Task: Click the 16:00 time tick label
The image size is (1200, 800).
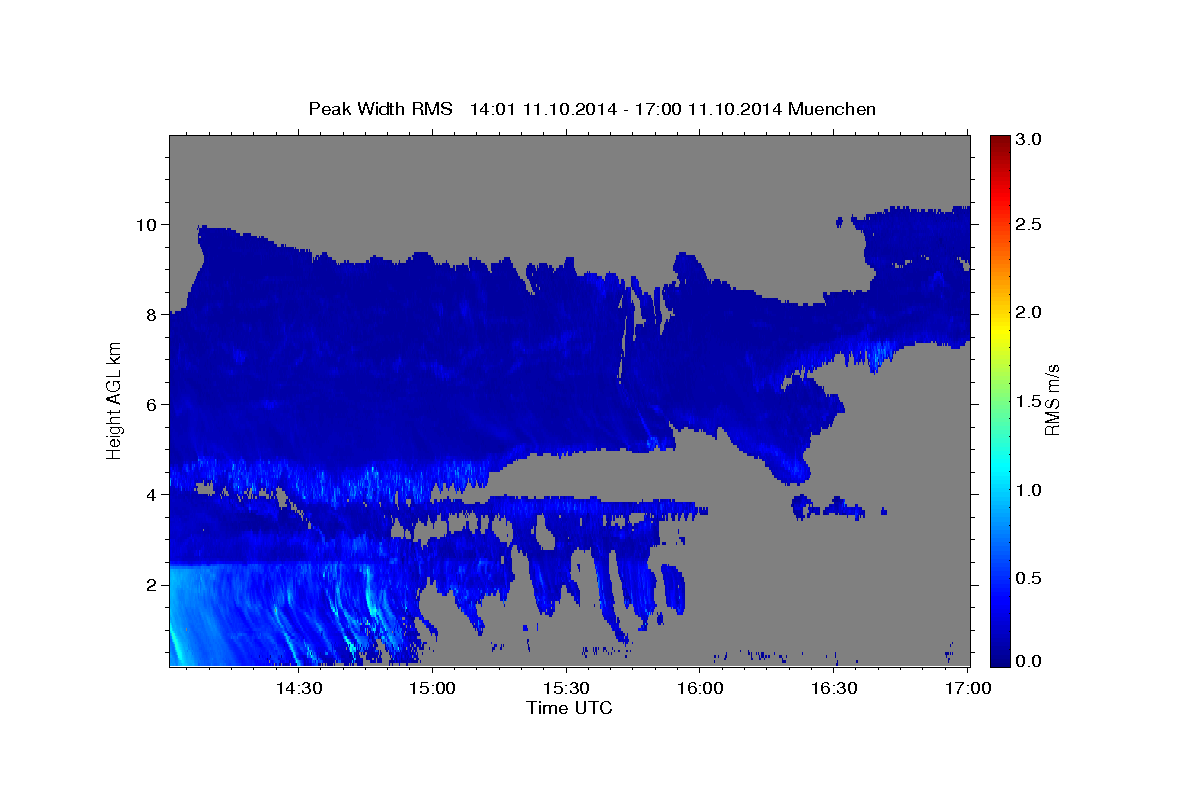Action: [x=701, y=688]
